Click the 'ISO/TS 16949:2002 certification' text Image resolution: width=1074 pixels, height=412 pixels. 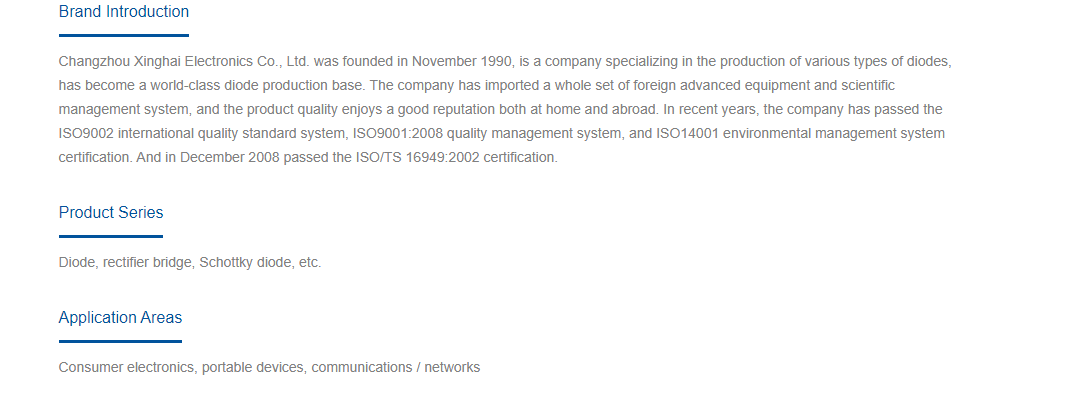[457, 157]
